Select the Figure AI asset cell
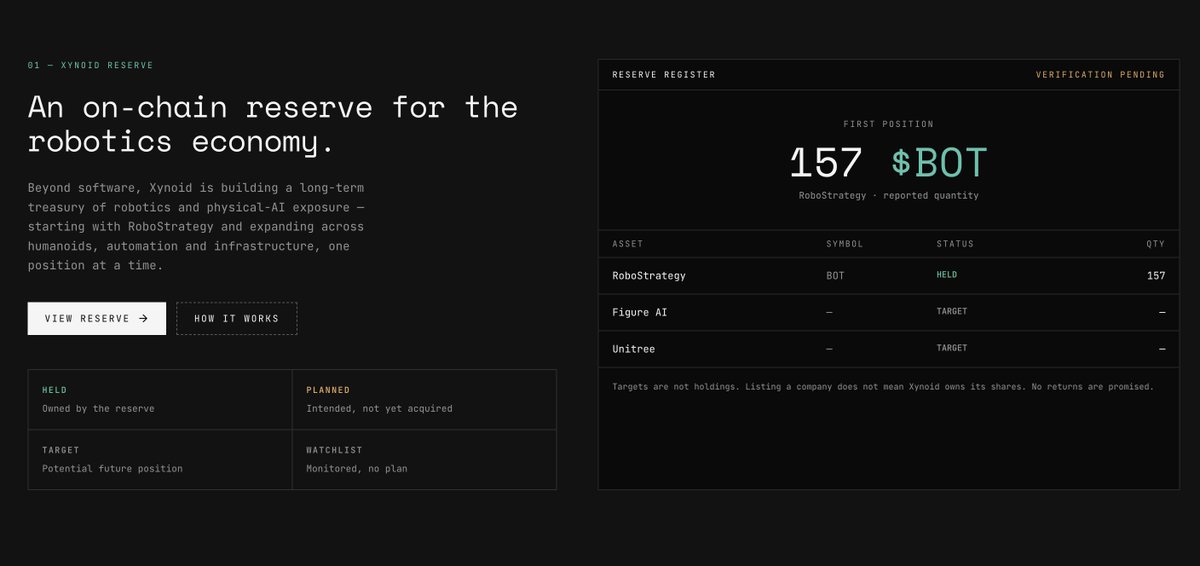 [640, 312]
